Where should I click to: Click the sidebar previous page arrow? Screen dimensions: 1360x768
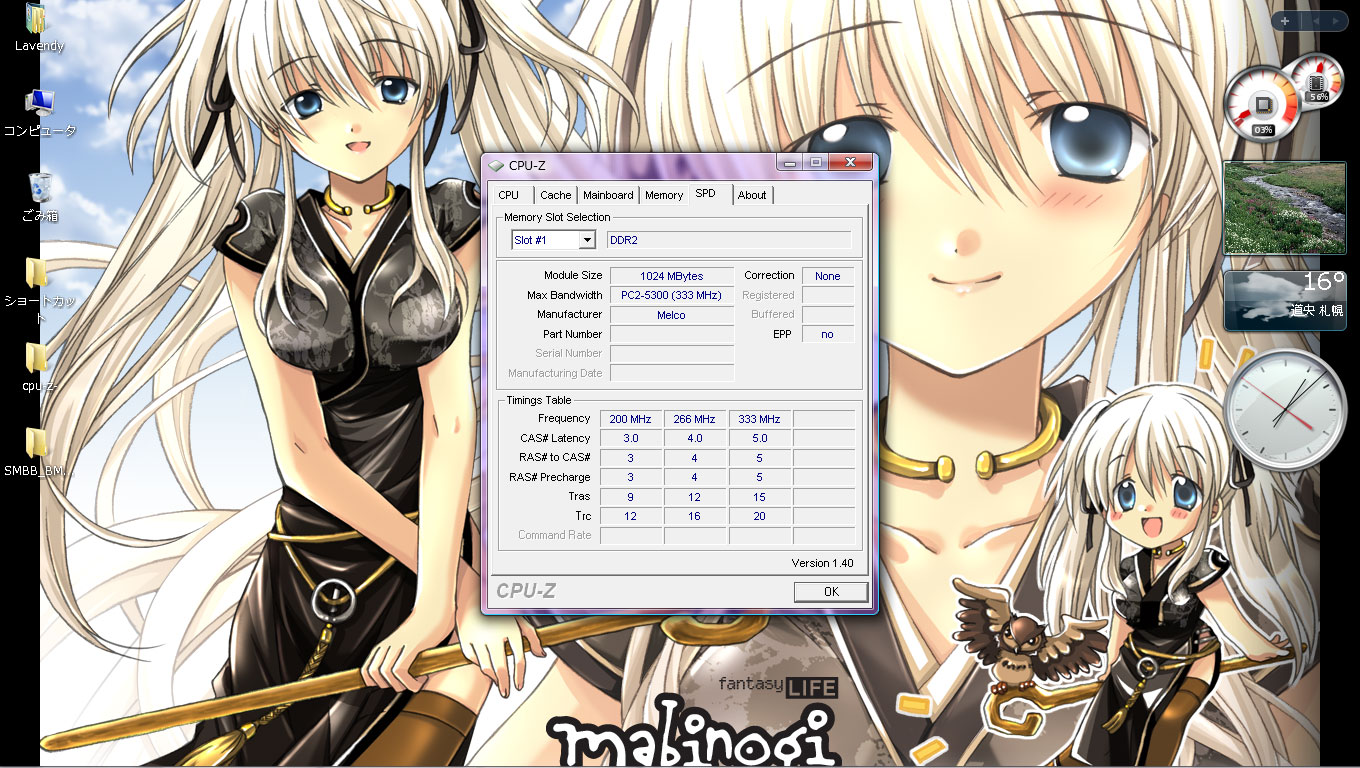(x=1314, y=21)
